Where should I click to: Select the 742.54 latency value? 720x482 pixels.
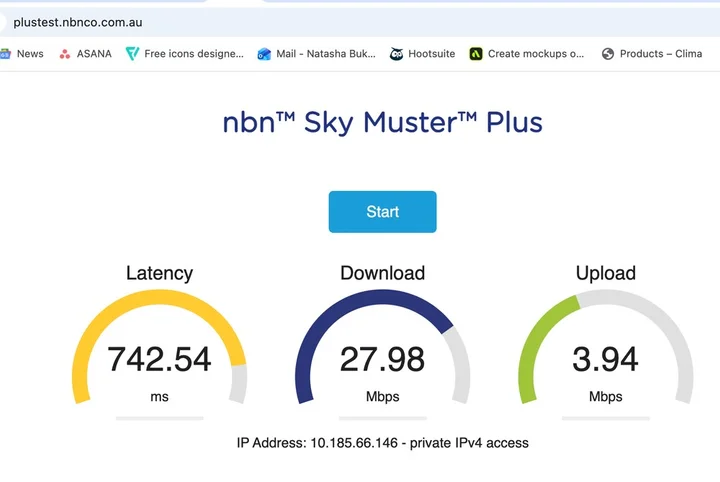[159, 359]
